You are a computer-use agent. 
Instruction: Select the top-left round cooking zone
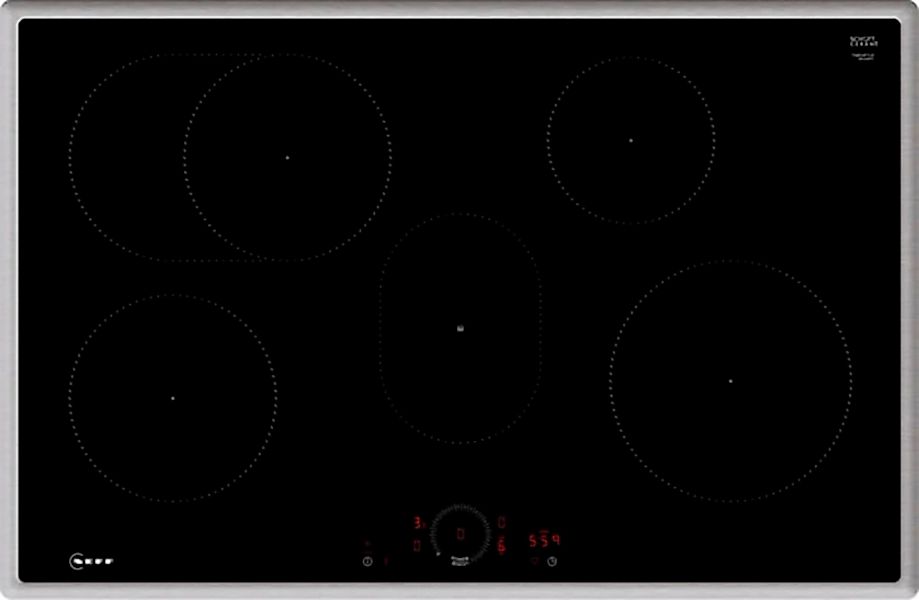click(x=287, y=157)
